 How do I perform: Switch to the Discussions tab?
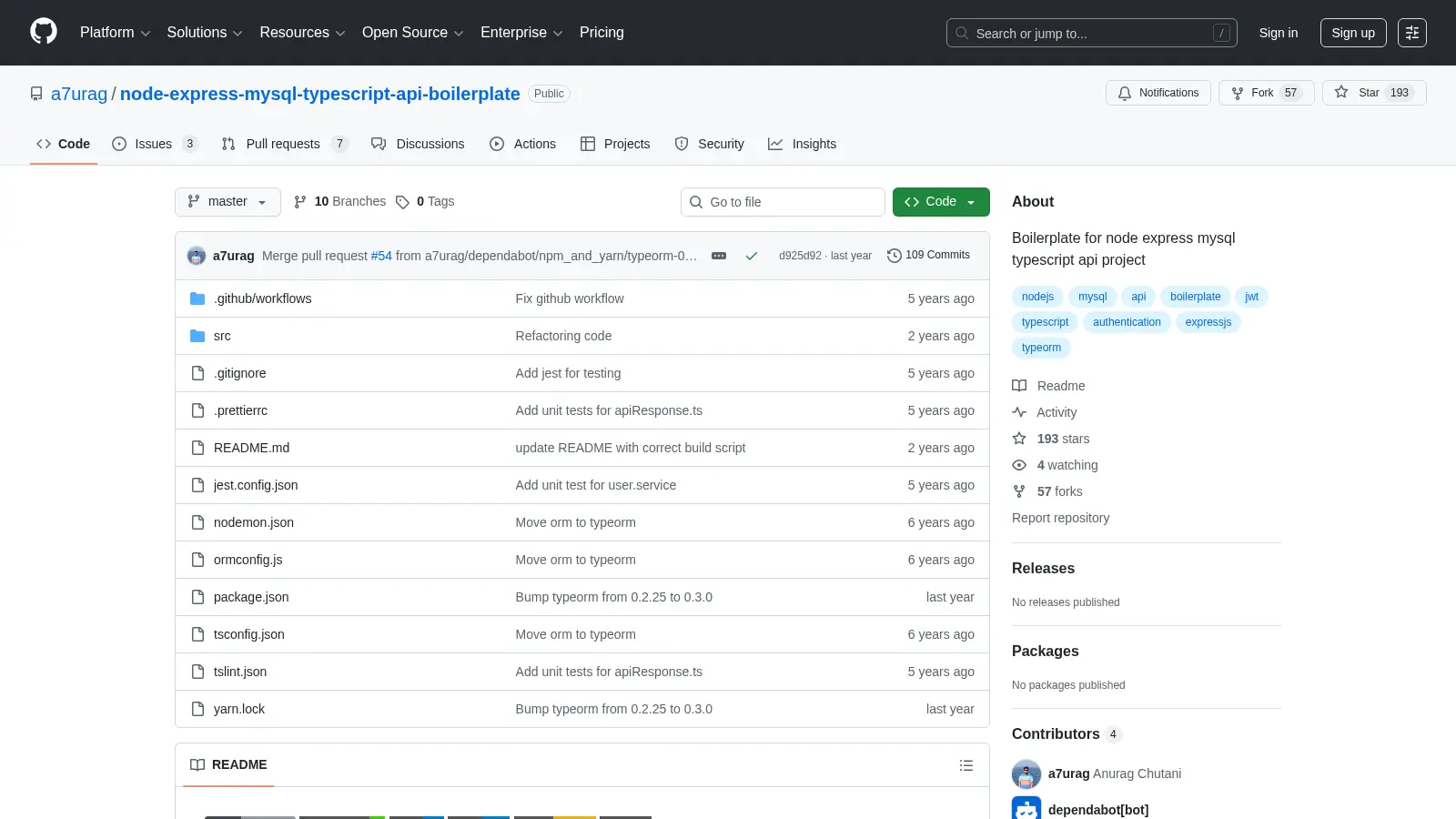point(418,144)
